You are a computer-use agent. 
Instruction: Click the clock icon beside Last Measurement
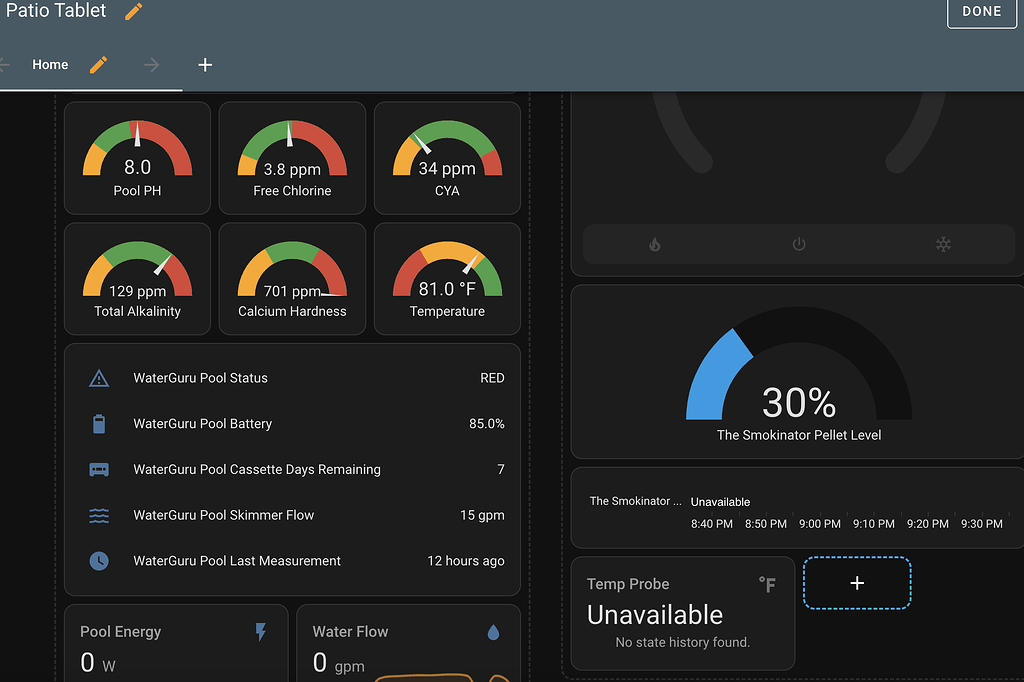[99, 561]
